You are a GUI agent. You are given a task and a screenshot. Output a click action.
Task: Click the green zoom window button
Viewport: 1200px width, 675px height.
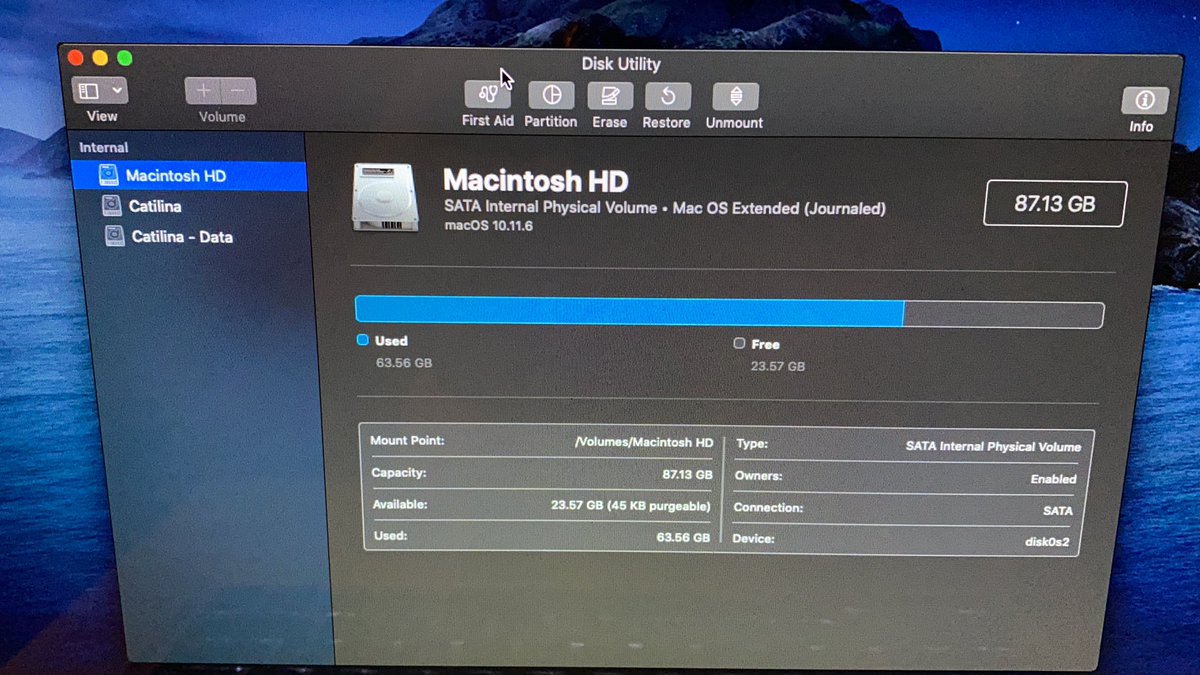(125, 58)
